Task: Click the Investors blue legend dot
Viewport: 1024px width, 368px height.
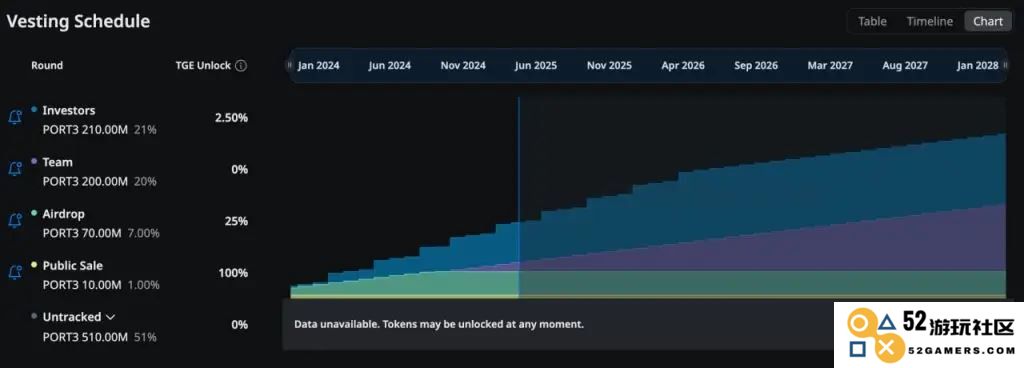Action: click(x=34, y=110)
